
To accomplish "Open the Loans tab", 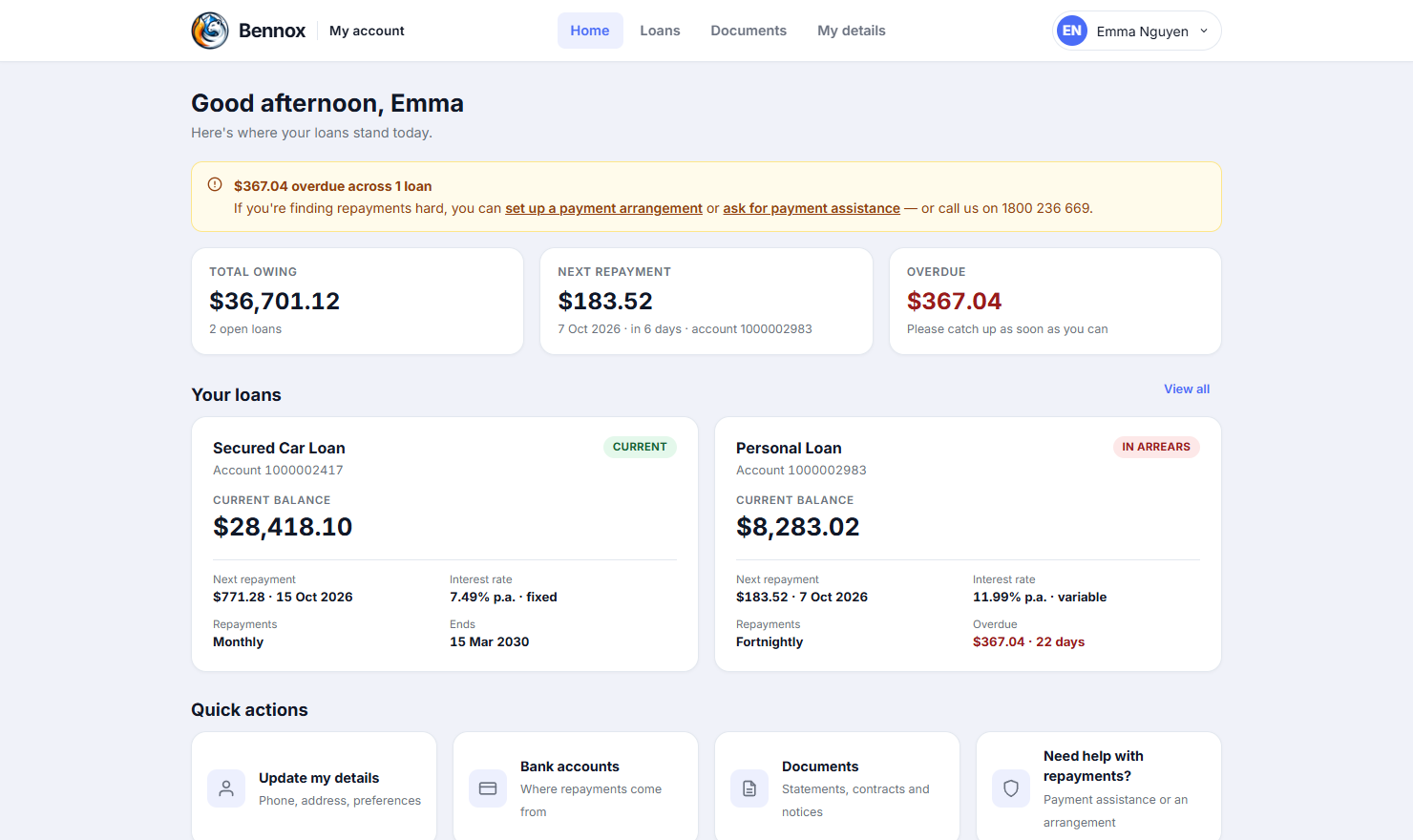I will 660,31.
